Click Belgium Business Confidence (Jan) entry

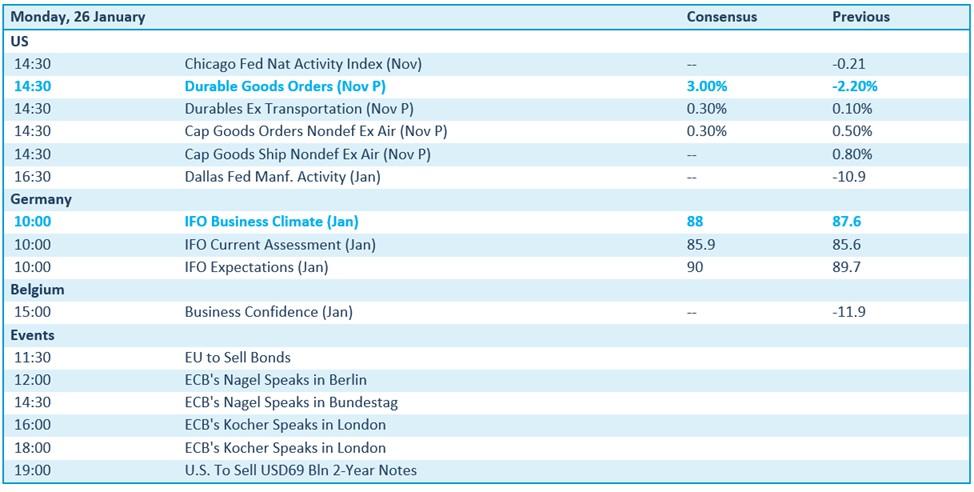(x=268, y=312)
